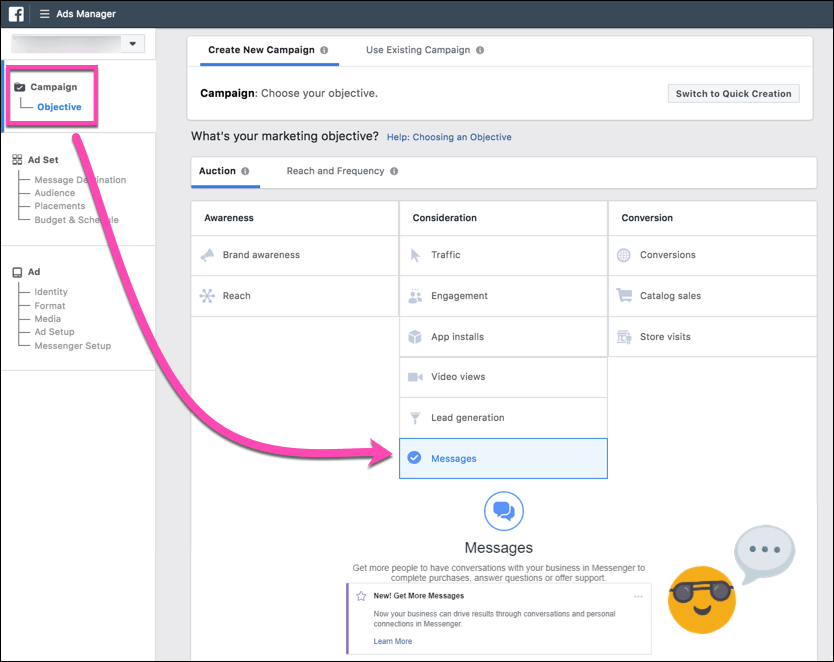The width and height of the screenshot is (834, 662).
Task: Click the Conversions globe icon
Action: 623,255
